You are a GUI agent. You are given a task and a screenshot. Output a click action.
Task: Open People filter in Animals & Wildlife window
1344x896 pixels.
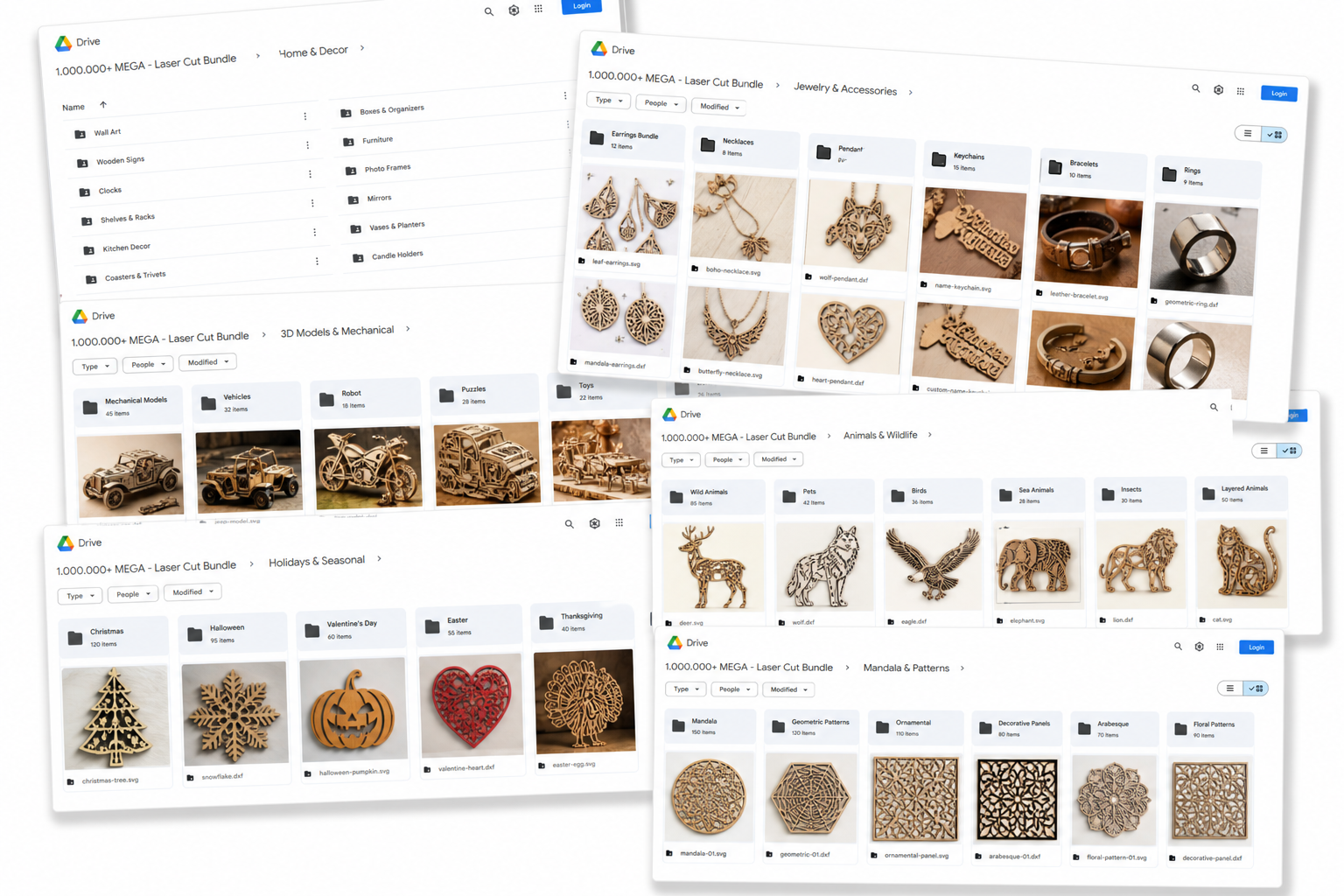[x=727, y=459]
